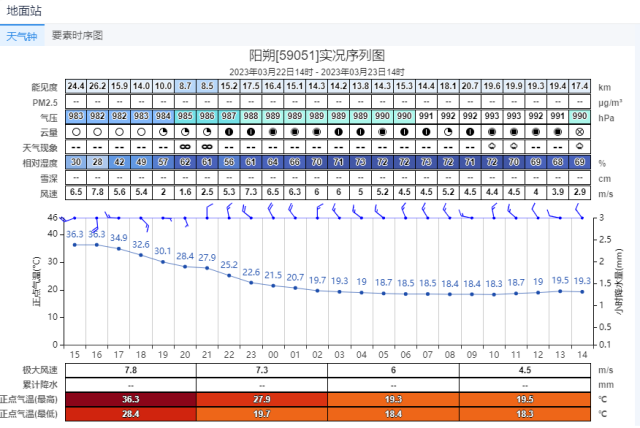
Task: Select the crossed-circle cloud icon at 14时
Action: (x=581, y=132)
